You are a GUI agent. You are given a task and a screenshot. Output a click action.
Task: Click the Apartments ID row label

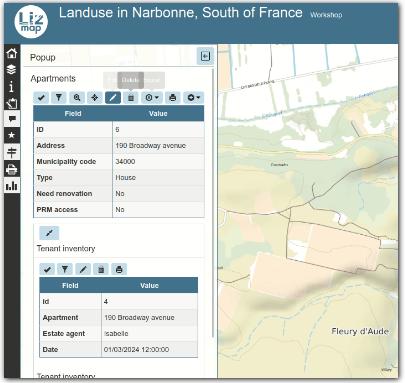40,130
